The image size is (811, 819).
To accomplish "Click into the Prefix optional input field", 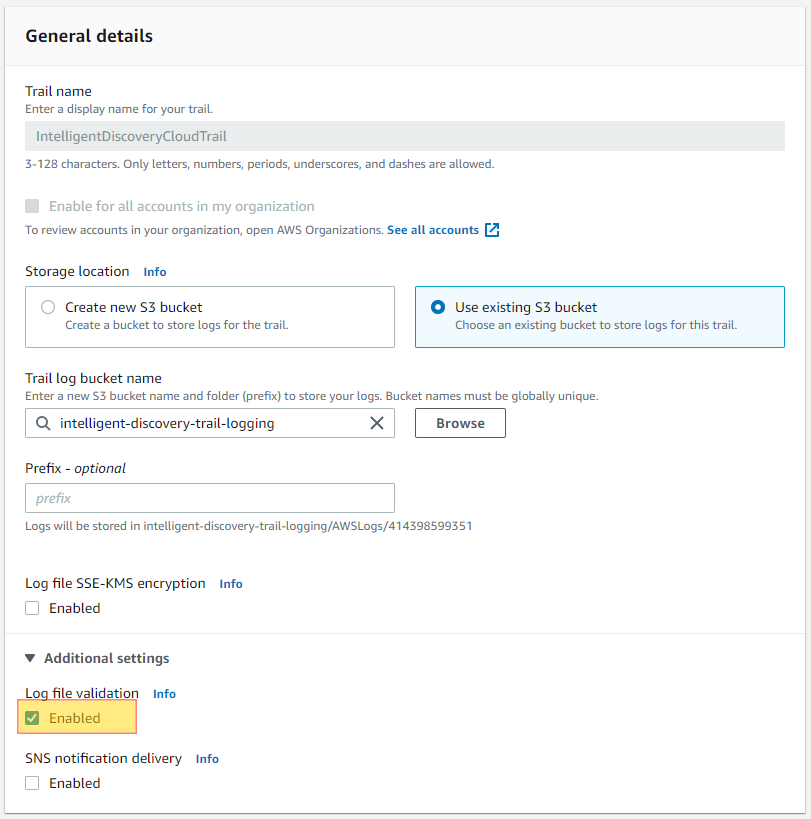I will coord(210,498).
